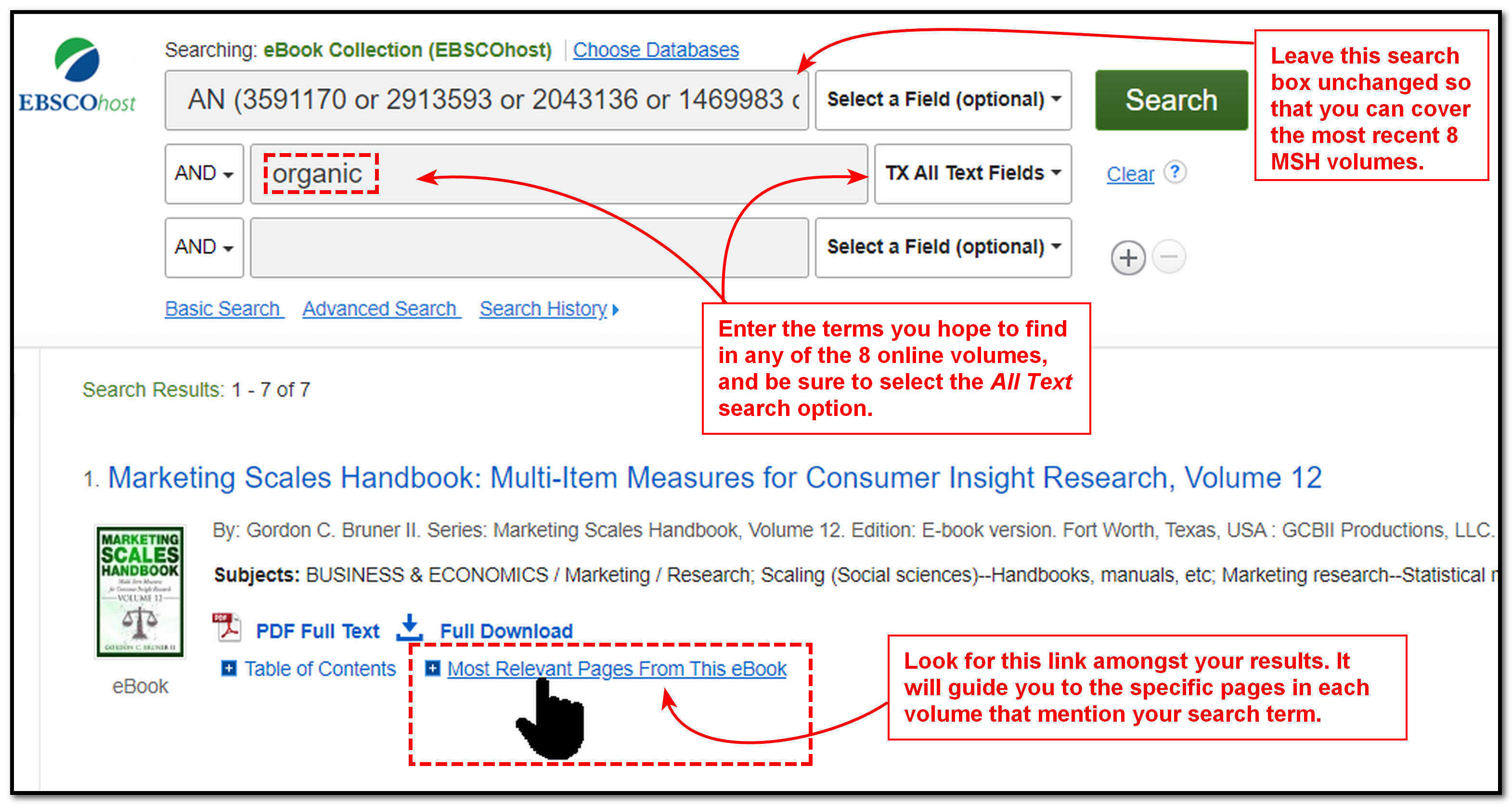The width and height of the screenshot is (1512, 805).
Task: Click the Full Download arrow icon
Action: 410,627
